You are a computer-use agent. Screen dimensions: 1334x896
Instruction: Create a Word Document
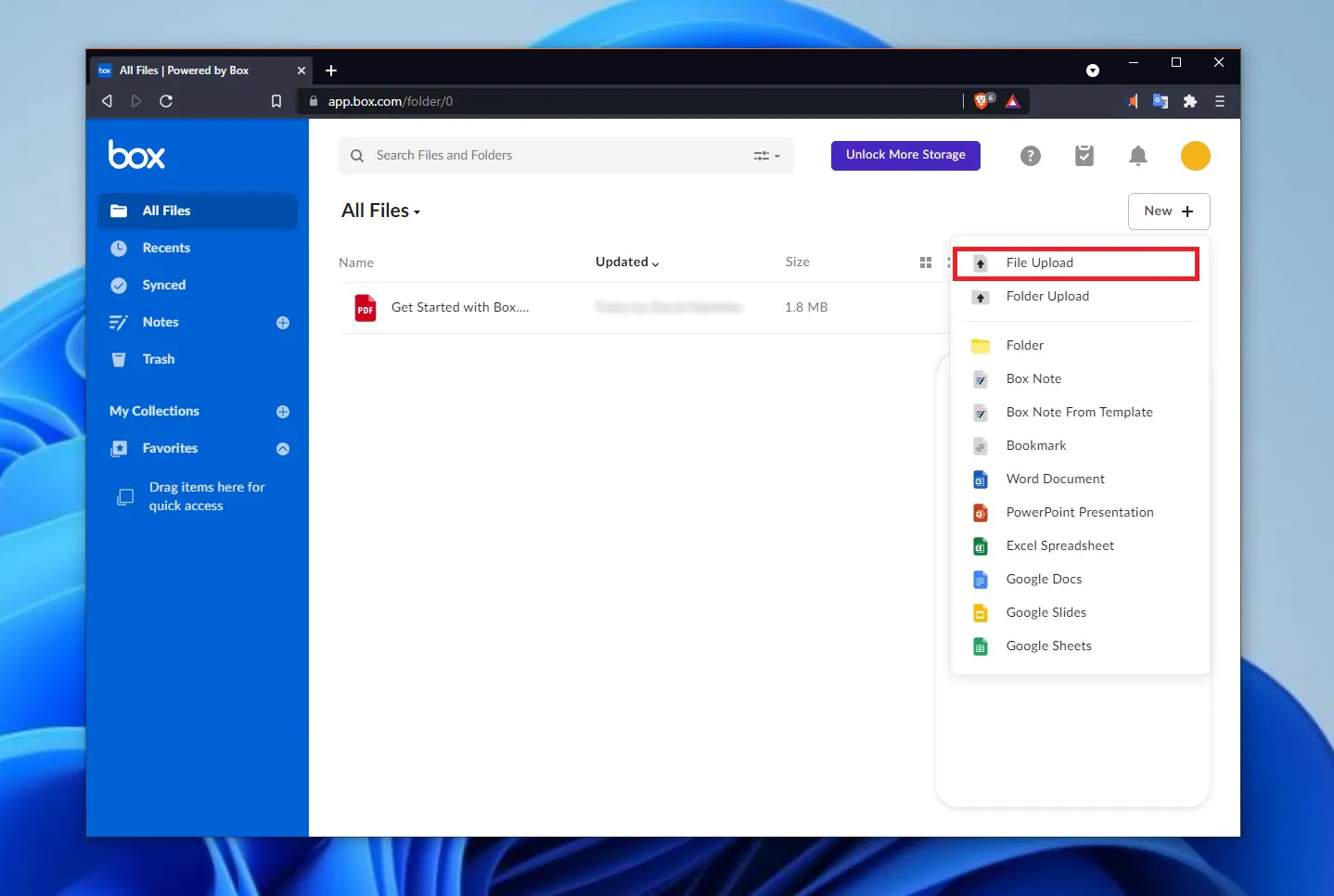click(1080, 480)
